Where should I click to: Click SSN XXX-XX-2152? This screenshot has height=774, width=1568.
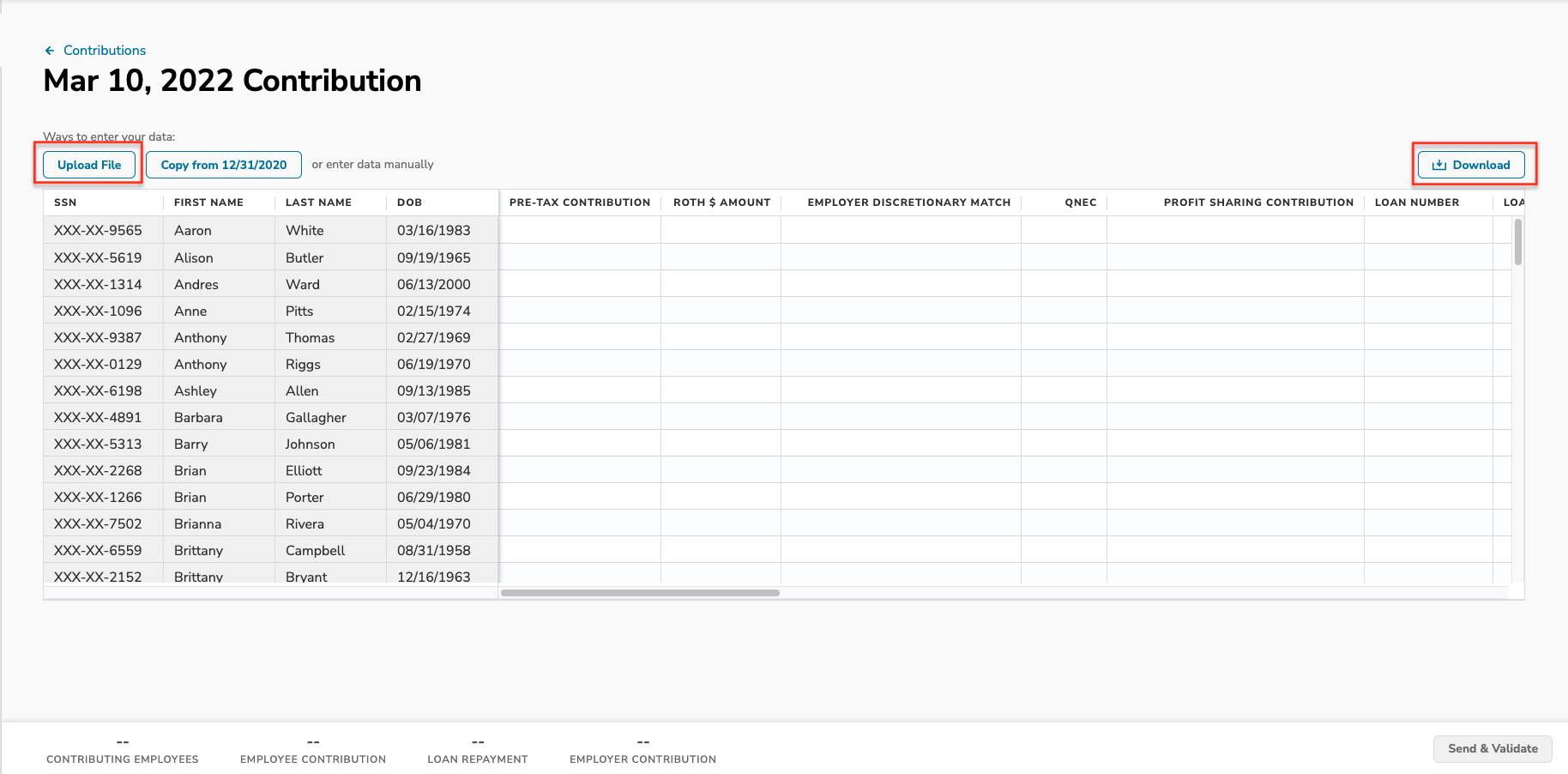pyautogui.click(x=98, y=576)
